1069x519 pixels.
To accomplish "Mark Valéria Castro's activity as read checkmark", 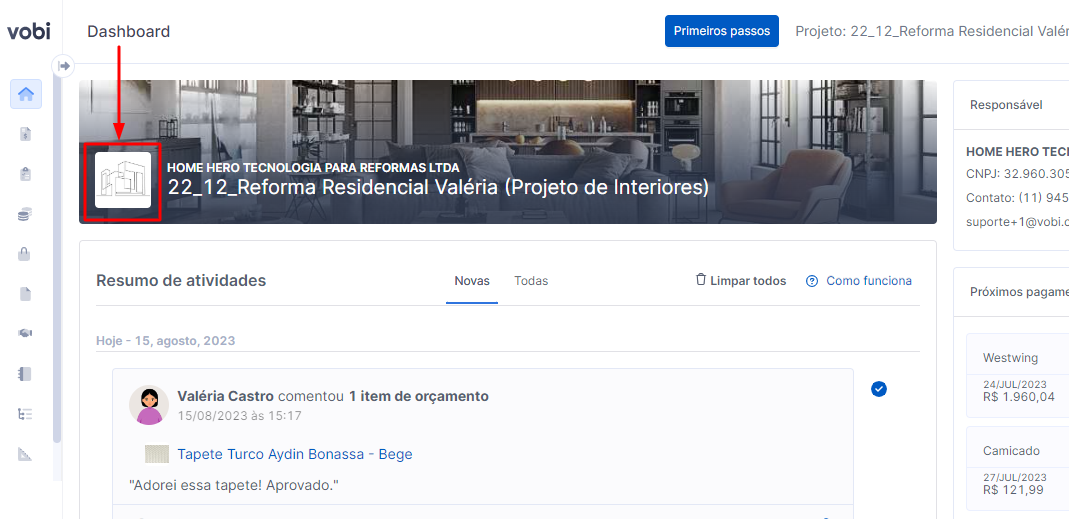I will tap(879, 389).
